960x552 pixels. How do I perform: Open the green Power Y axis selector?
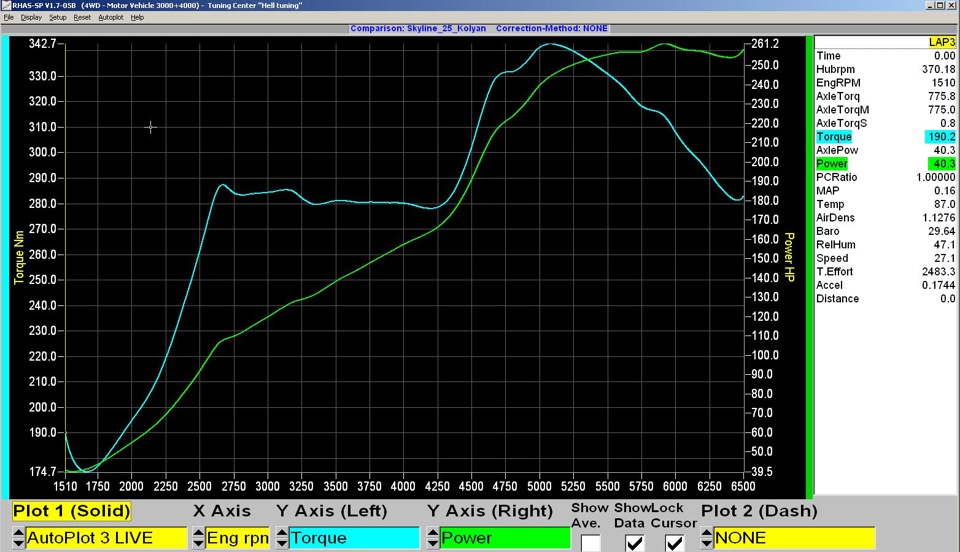(x=505, y=538)
